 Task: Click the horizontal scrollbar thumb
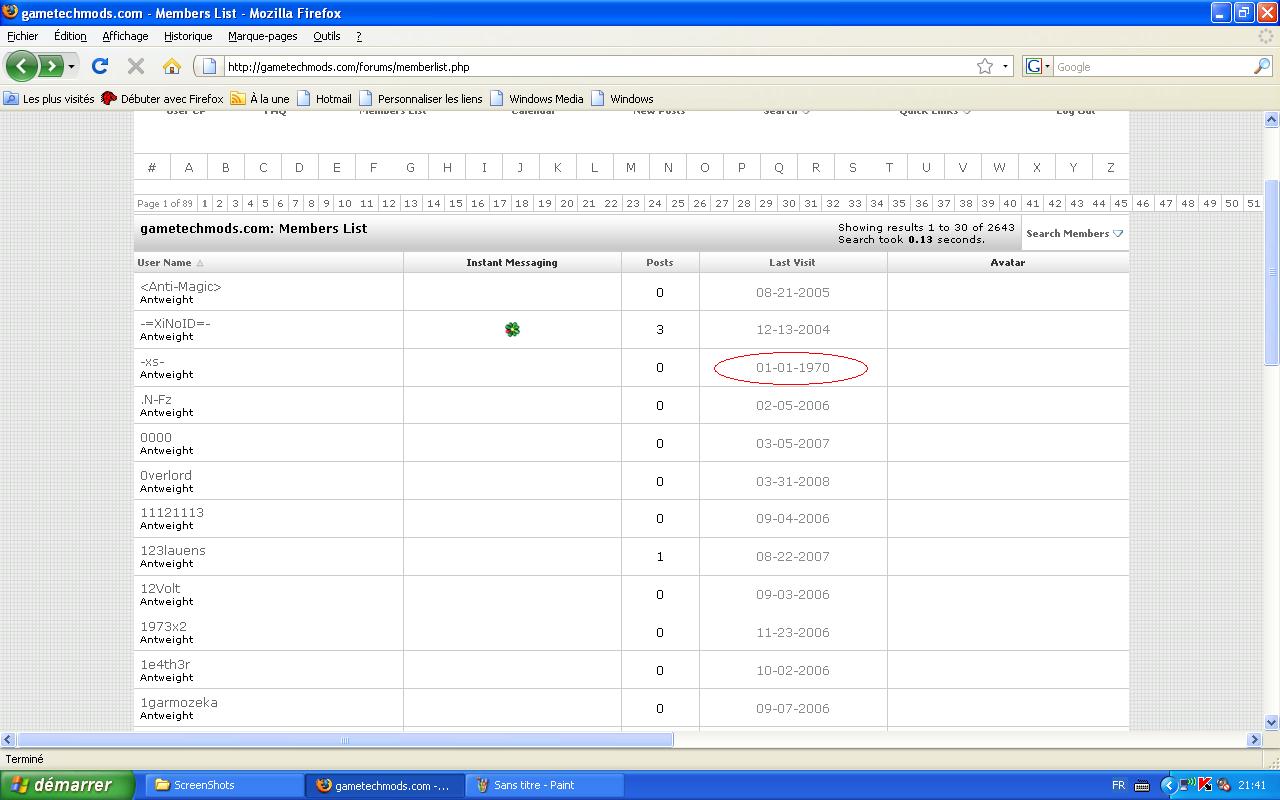click(345, 740)
